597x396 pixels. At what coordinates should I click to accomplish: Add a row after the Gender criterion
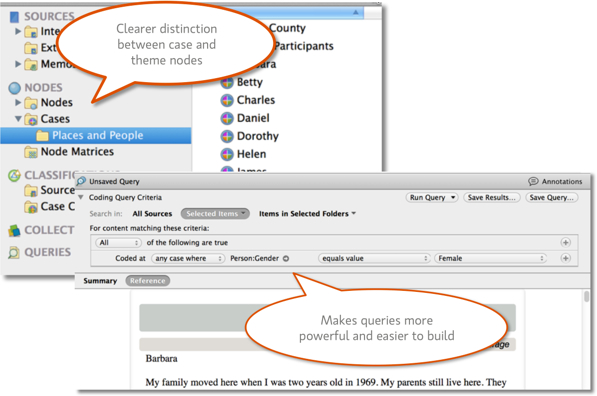pyautogui.click(x=565, y=258)
